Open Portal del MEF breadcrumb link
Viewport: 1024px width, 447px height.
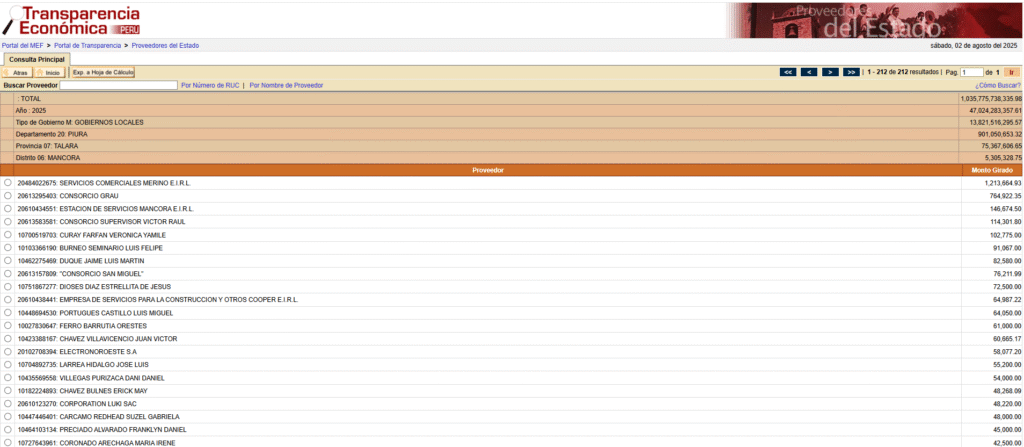24,45
